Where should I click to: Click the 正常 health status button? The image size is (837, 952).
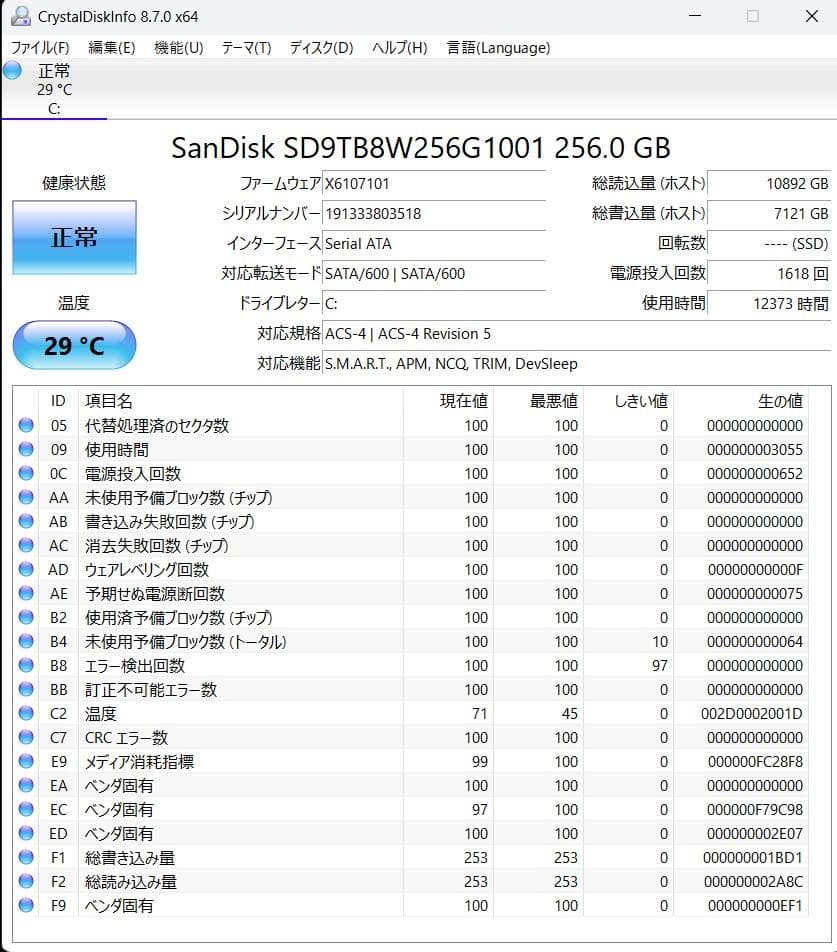point(74,237)
